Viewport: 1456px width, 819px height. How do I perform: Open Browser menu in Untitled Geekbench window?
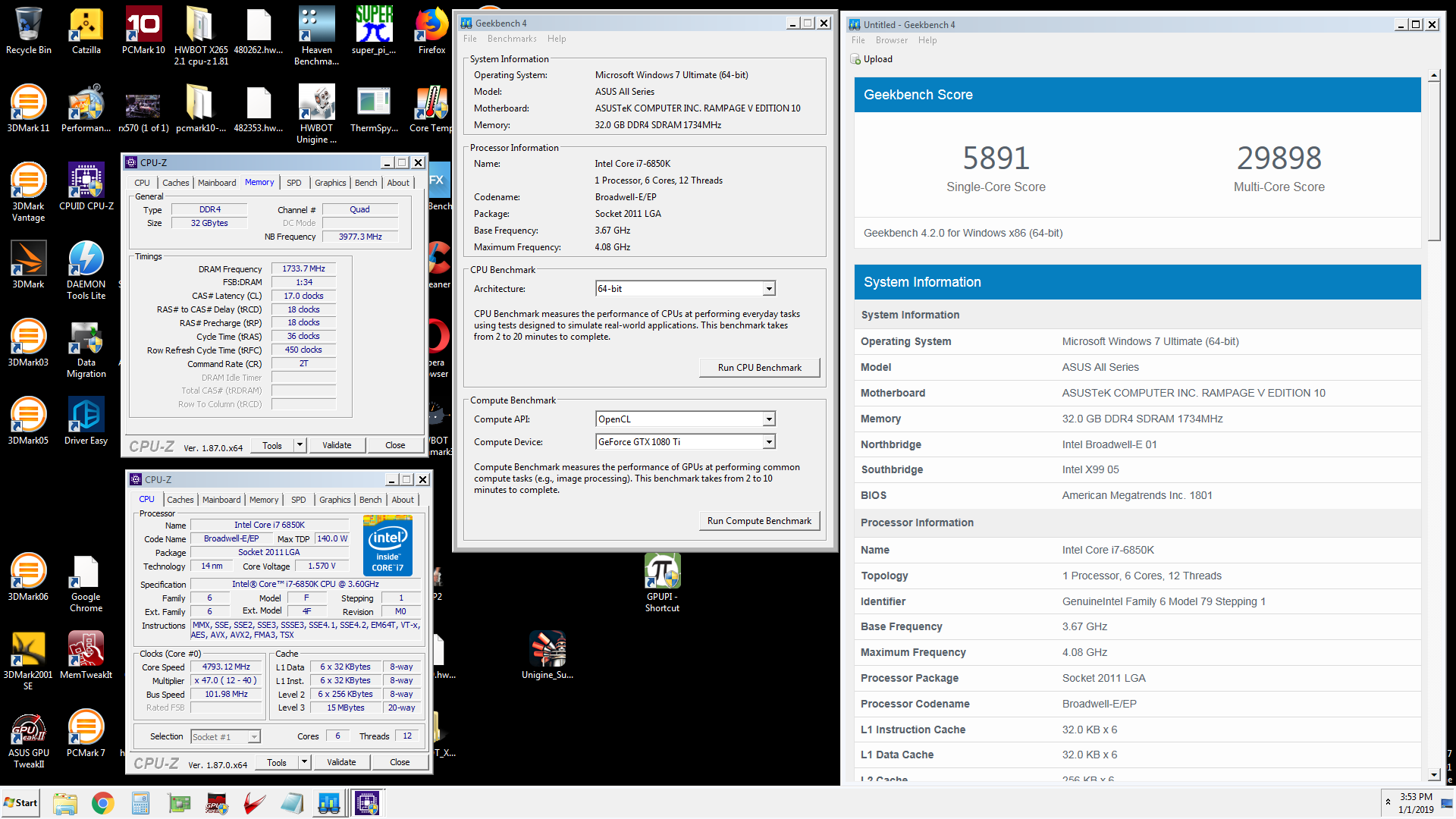click(x=891, y=40)
